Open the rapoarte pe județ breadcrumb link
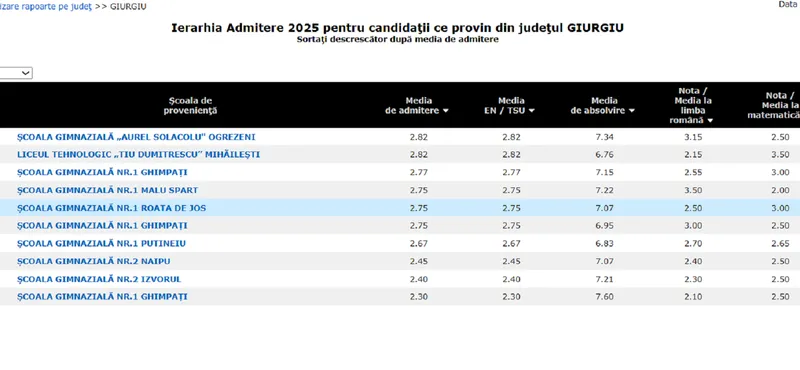 [46, 7]
